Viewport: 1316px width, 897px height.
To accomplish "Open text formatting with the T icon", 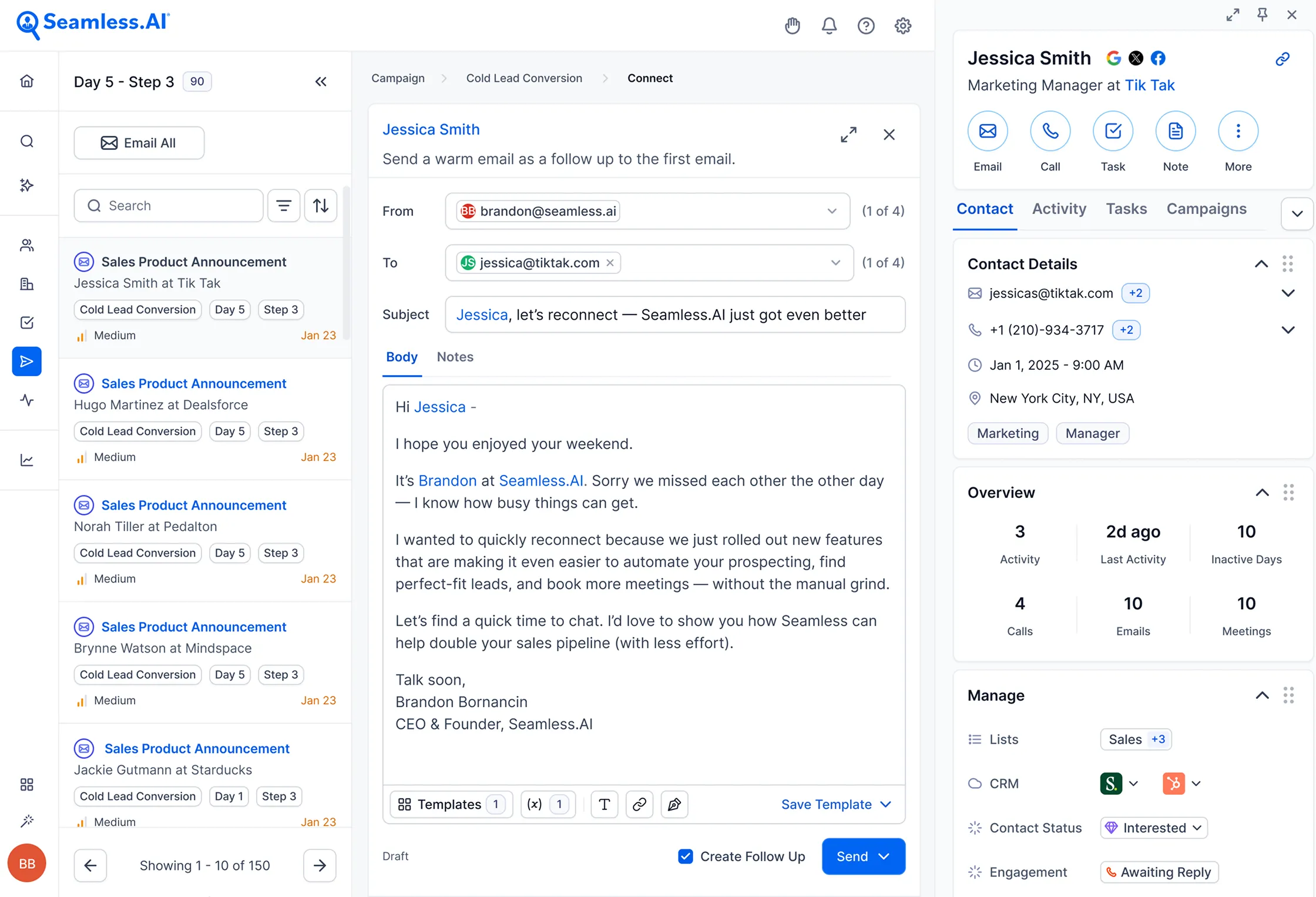I will point(605,804).
